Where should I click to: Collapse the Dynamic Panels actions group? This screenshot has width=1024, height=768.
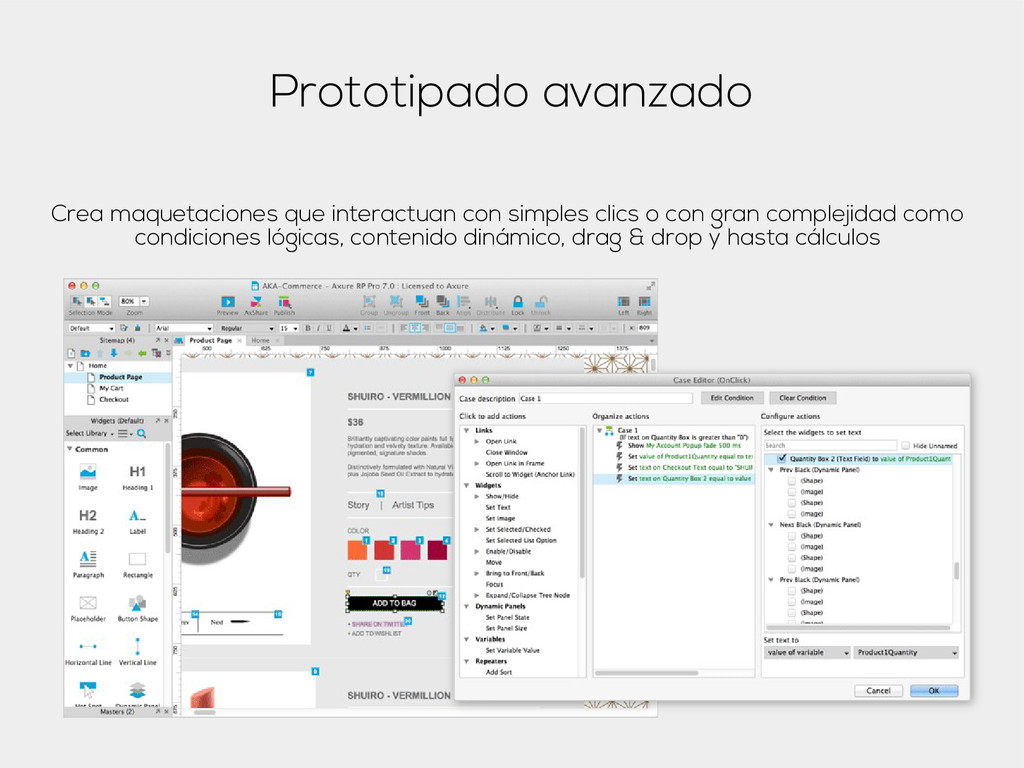point(466,606)
